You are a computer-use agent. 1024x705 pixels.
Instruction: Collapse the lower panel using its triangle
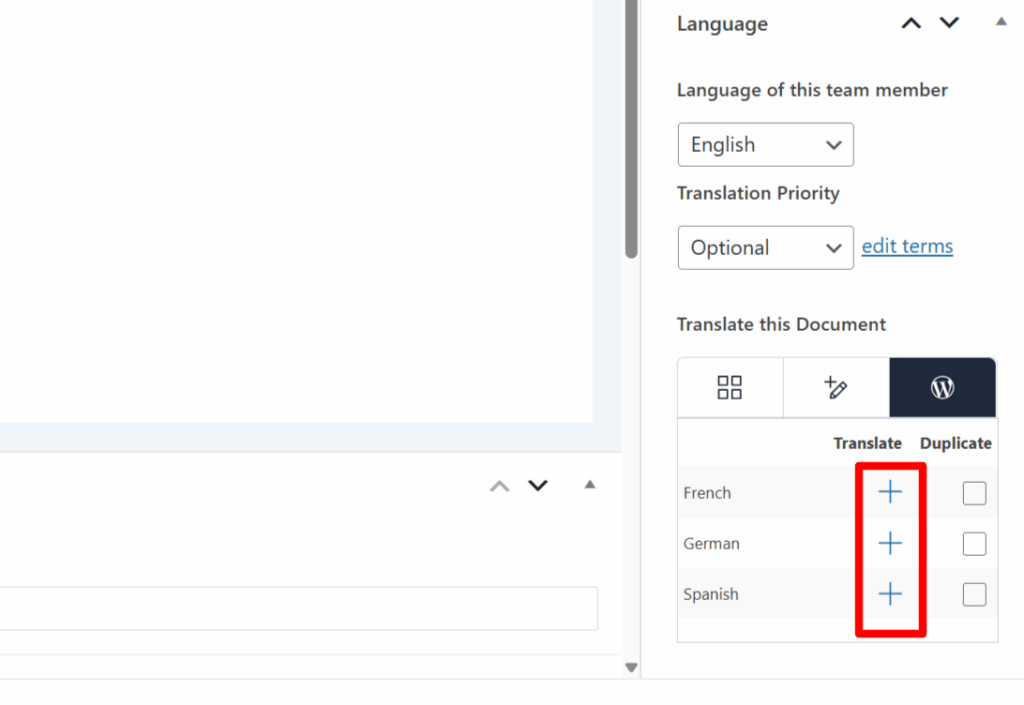click(x=589, y=484)
